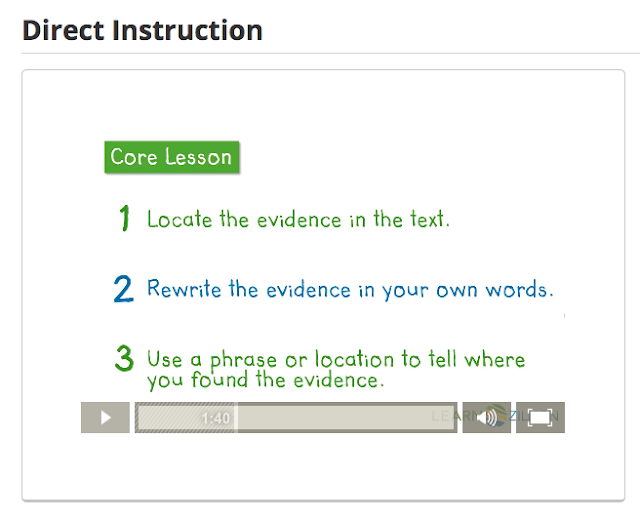Click the blue number 2 marker
The width and height of the screenshot is (640, 520).
point(123,289)
